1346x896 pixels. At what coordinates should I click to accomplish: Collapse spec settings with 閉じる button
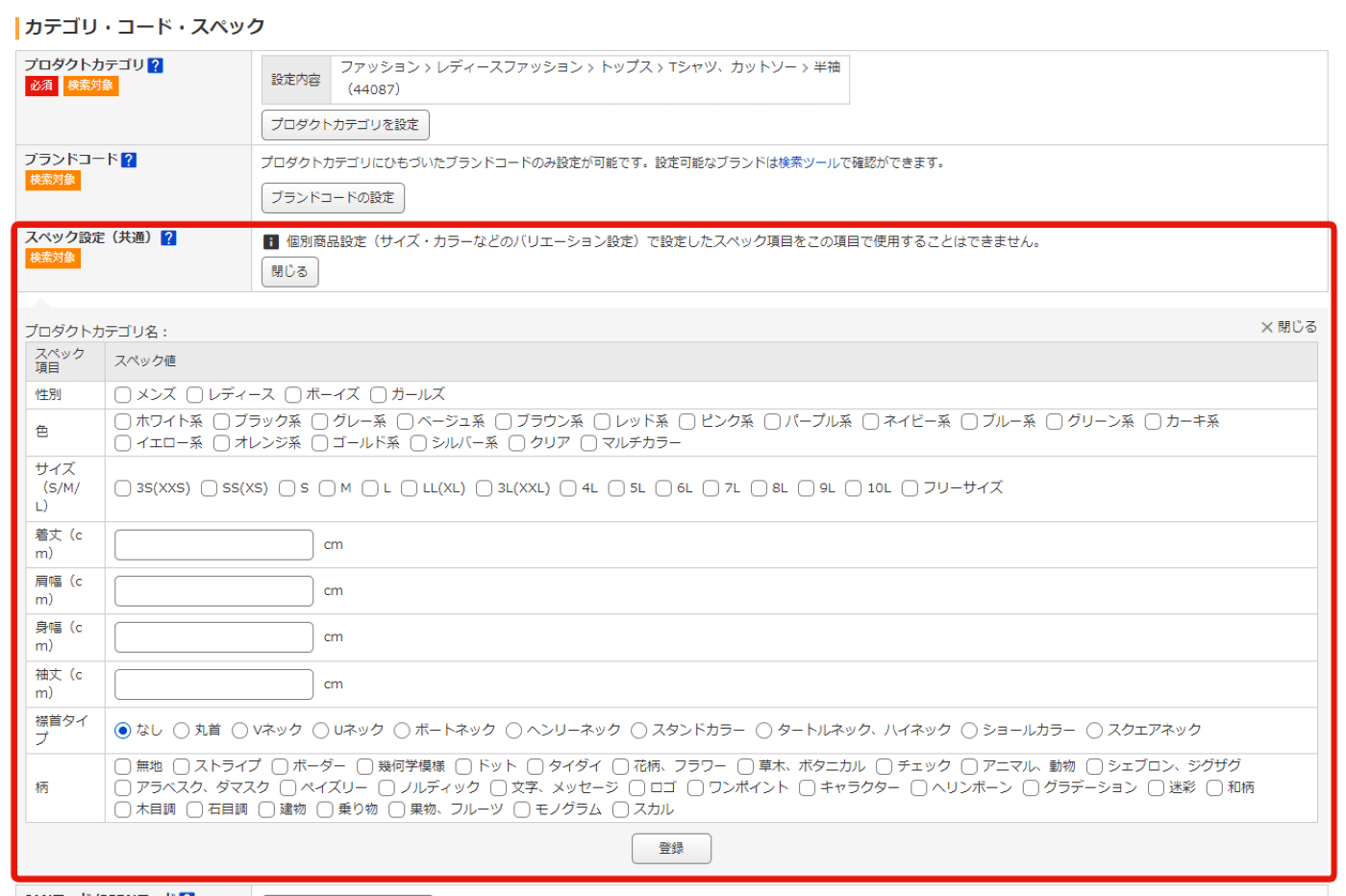[x=289, y=272]
